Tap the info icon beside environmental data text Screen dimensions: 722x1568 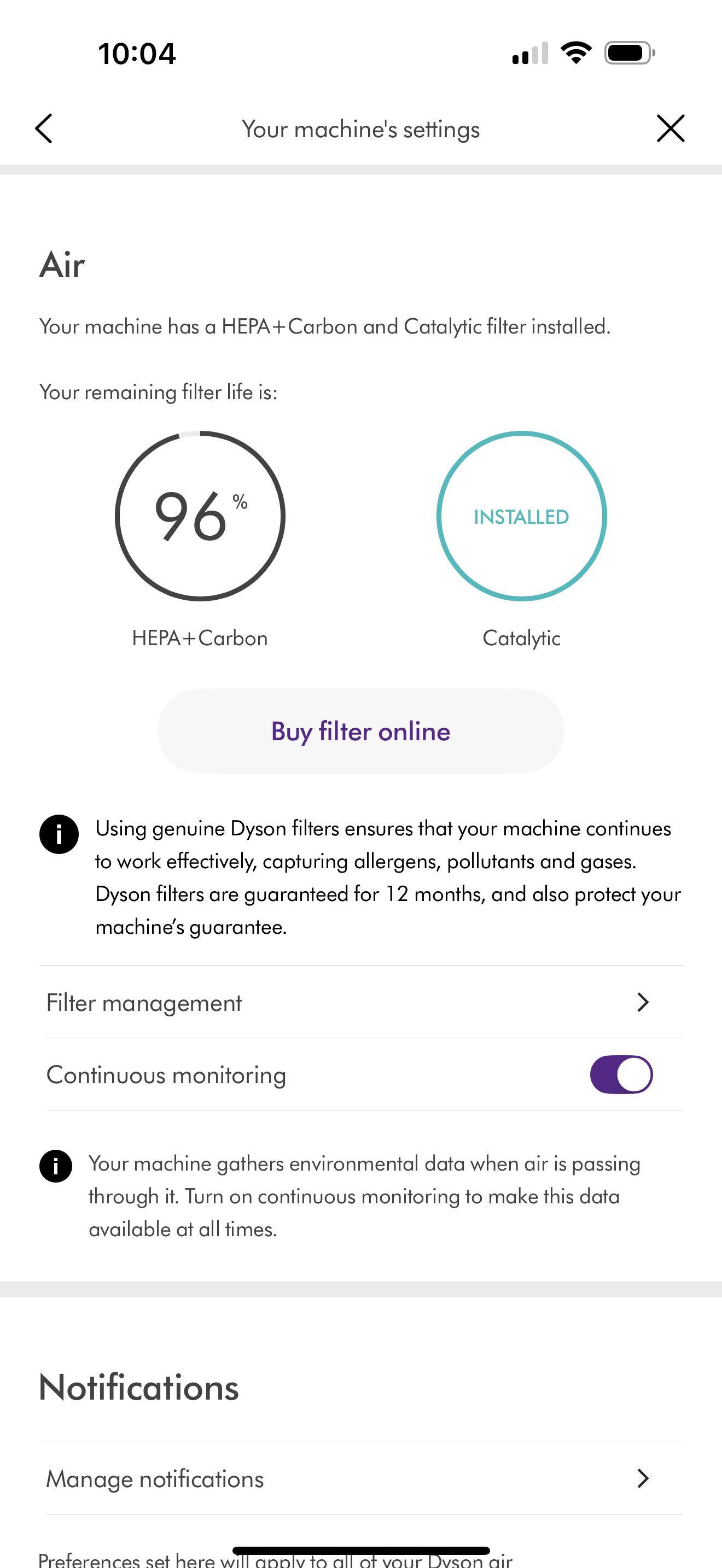coord(56,1166)
